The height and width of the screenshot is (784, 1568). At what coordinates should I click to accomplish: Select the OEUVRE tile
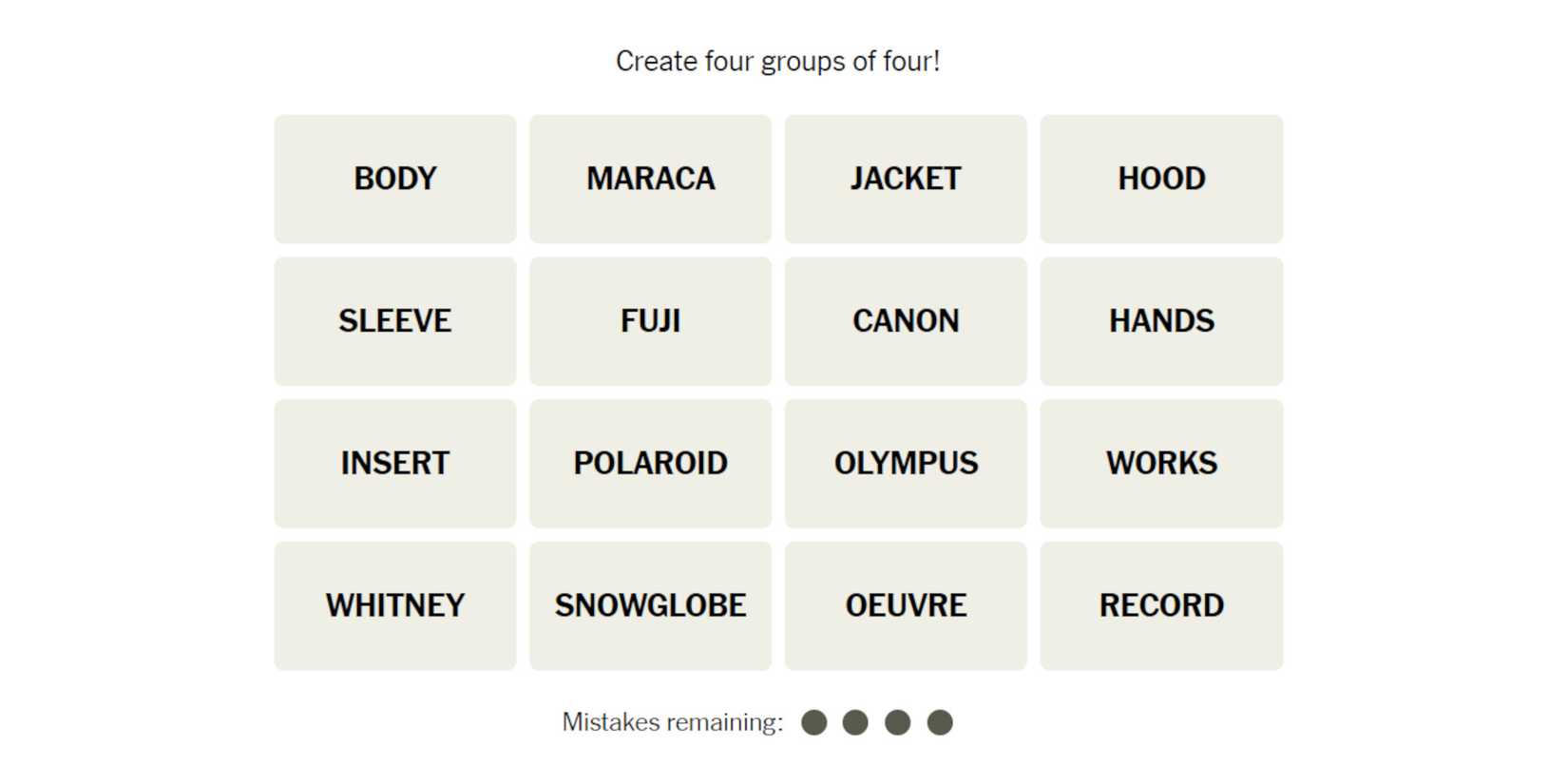pyautogui.click(x=906, y=606)
